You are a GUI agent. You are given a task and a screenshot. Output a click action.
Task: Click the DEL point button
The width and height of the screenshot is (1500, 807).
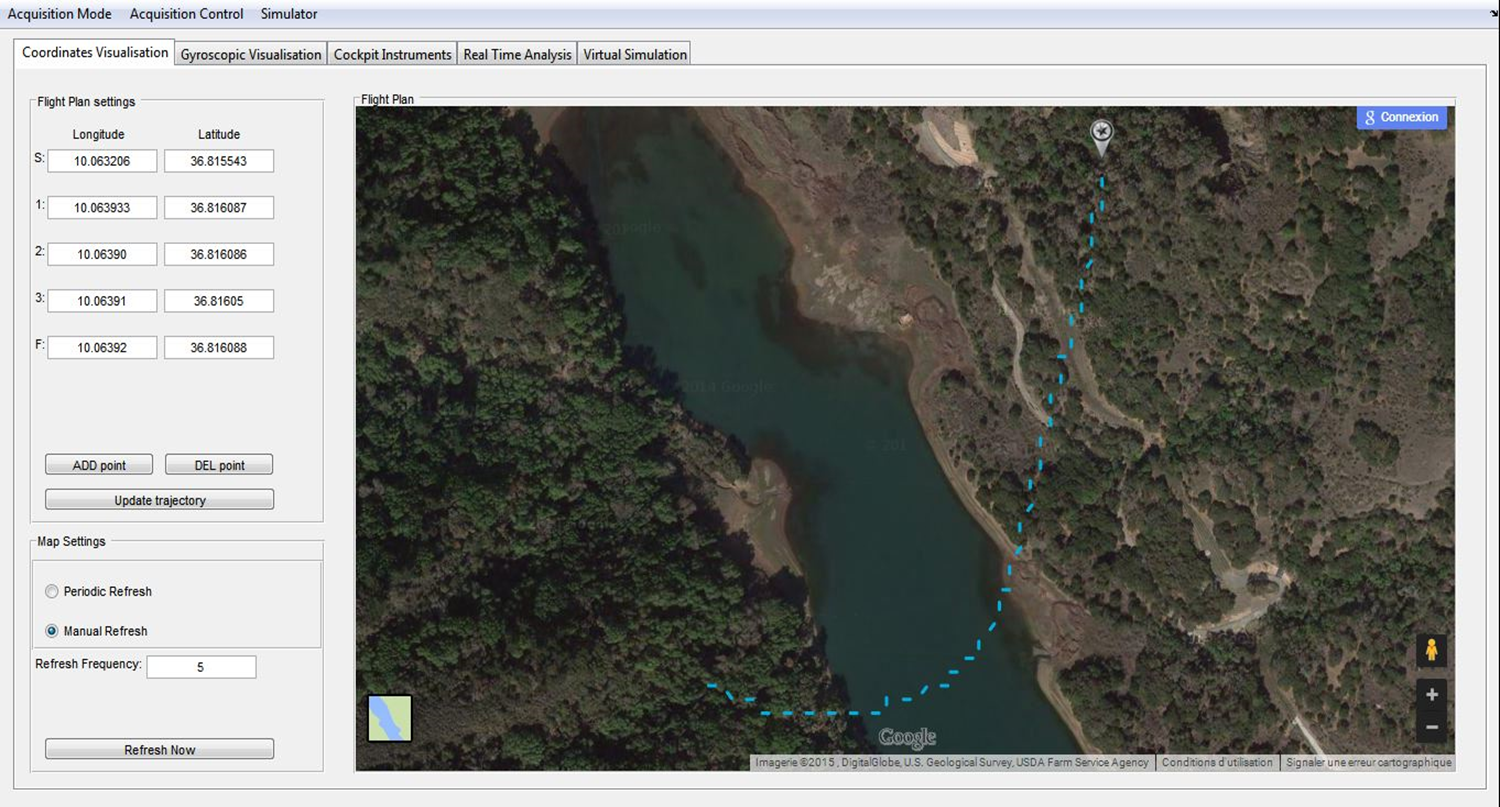219,465
